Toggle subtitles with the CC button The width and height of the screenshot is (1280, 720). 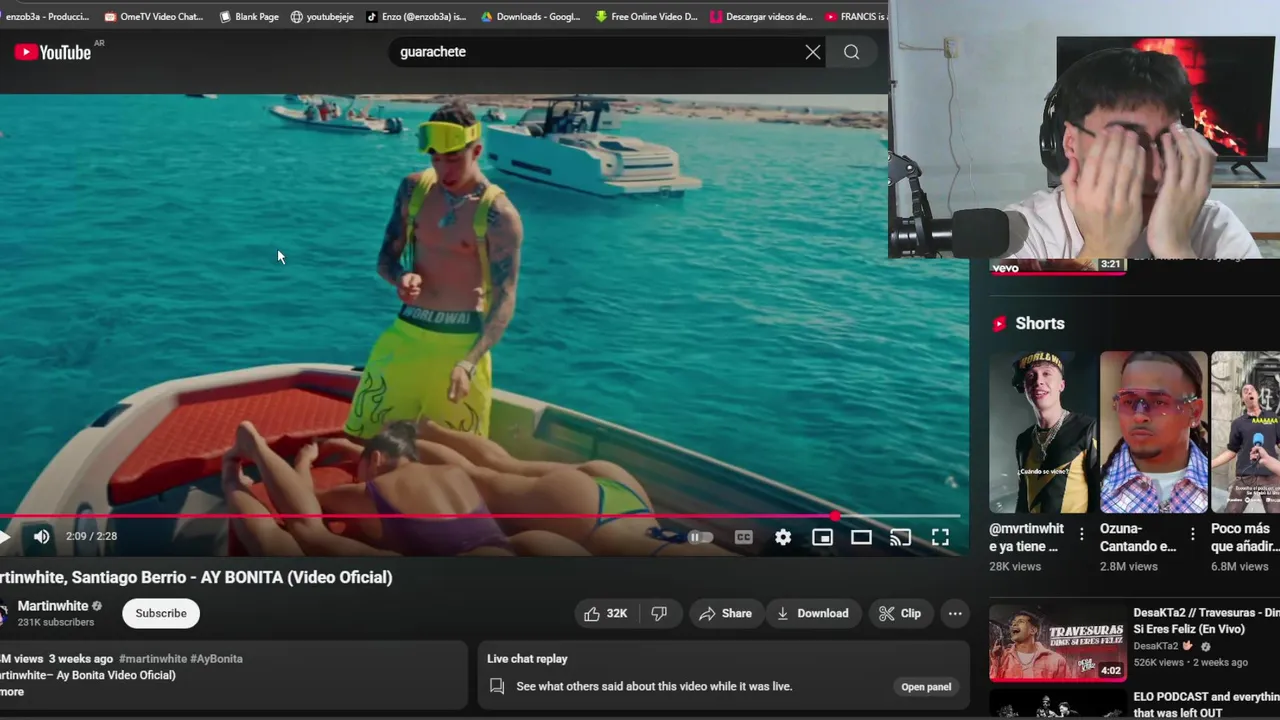click(743, 537)
